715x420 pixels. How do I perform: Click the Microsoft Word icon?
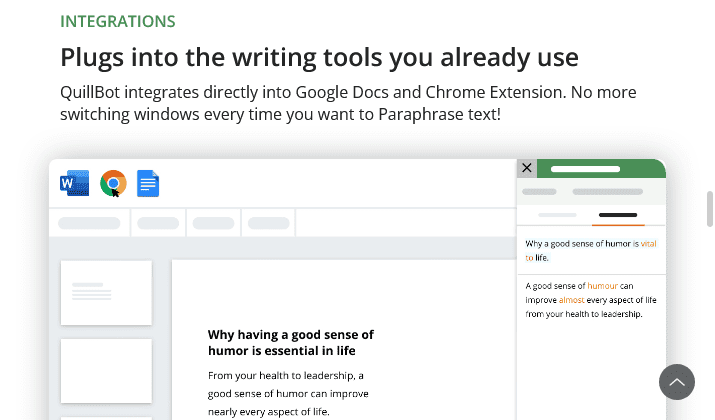(x=75, y=183)
